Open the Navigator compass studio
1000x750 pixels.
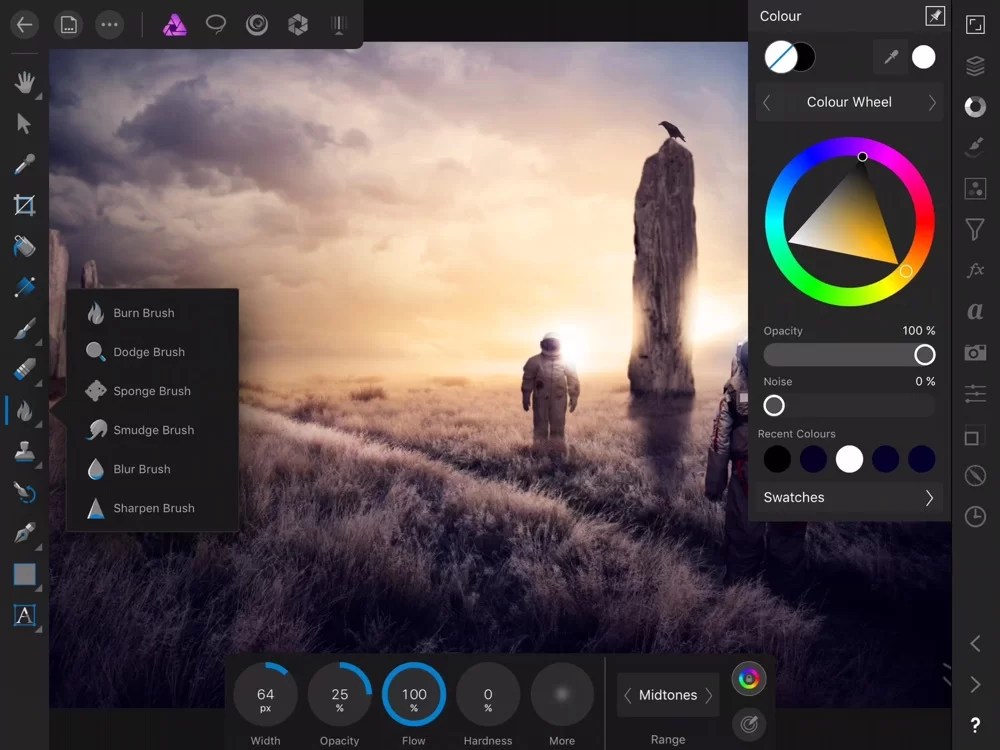975,475
